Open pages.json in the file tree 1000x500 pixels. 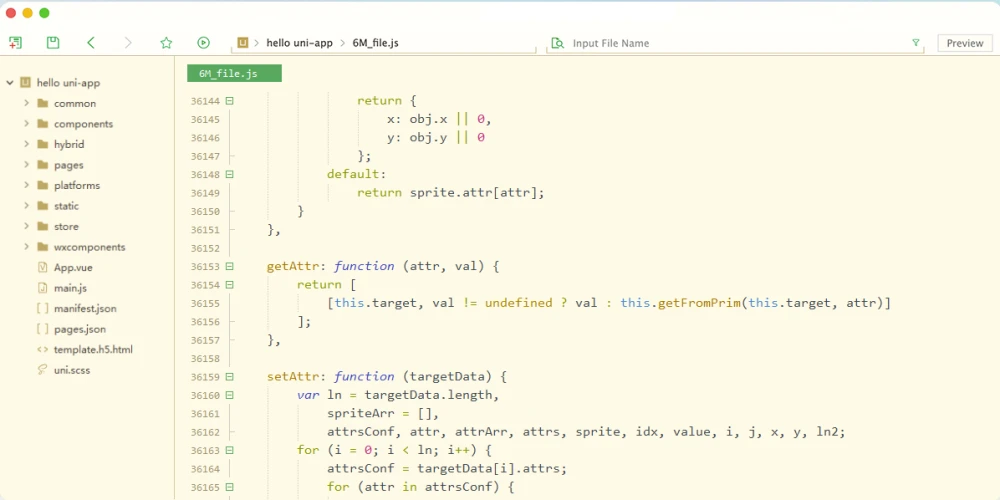[80, 329]
